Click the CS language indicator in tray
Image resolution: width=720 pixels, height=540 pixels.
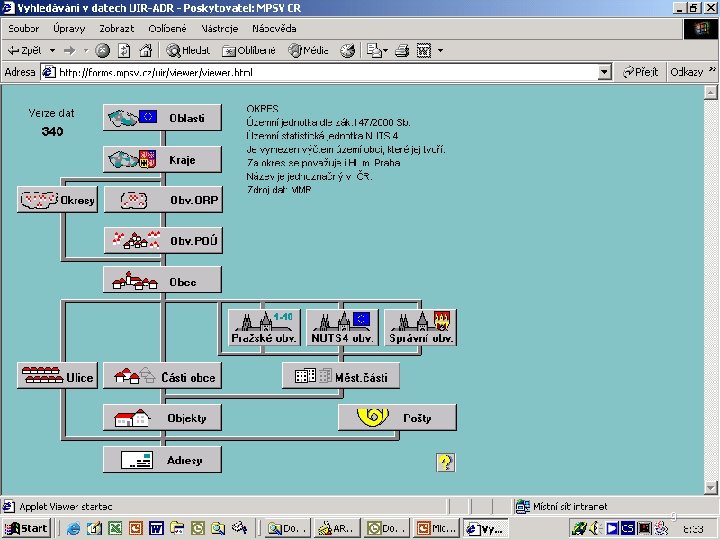(627, 529)
